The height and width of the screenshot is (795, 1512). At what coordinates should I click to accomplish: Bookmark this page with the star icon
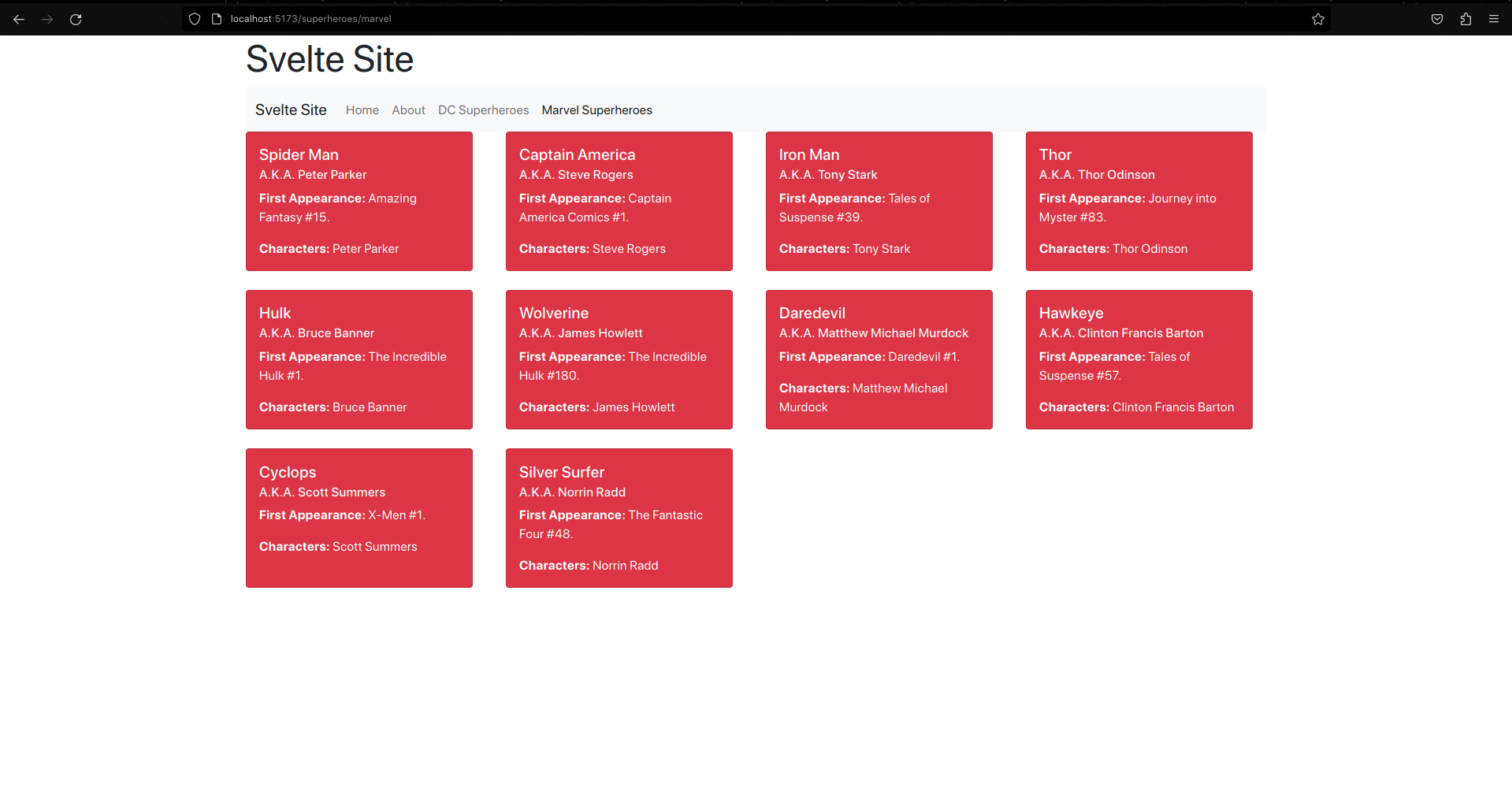[1318, 19]
